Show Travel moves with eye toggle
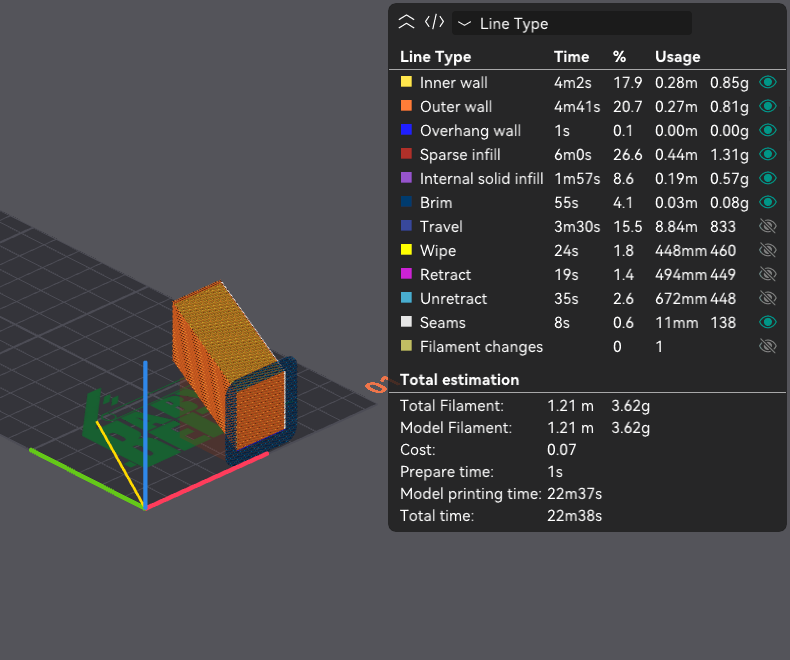The width and height of the screenshot is (790, 660). pyautogui.click(x=767, y=226)
